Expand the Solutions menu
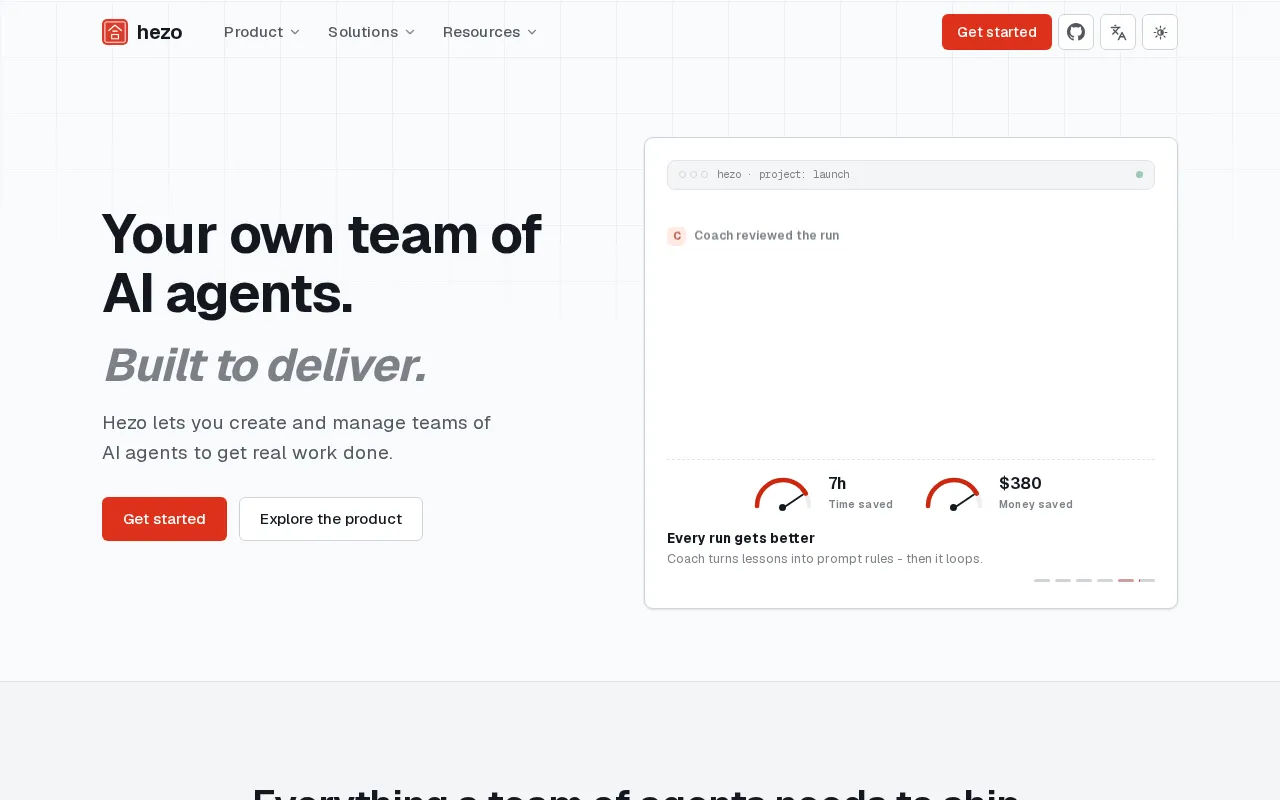Viewport: 1280px width, 800px height. (x=371, y=32)
